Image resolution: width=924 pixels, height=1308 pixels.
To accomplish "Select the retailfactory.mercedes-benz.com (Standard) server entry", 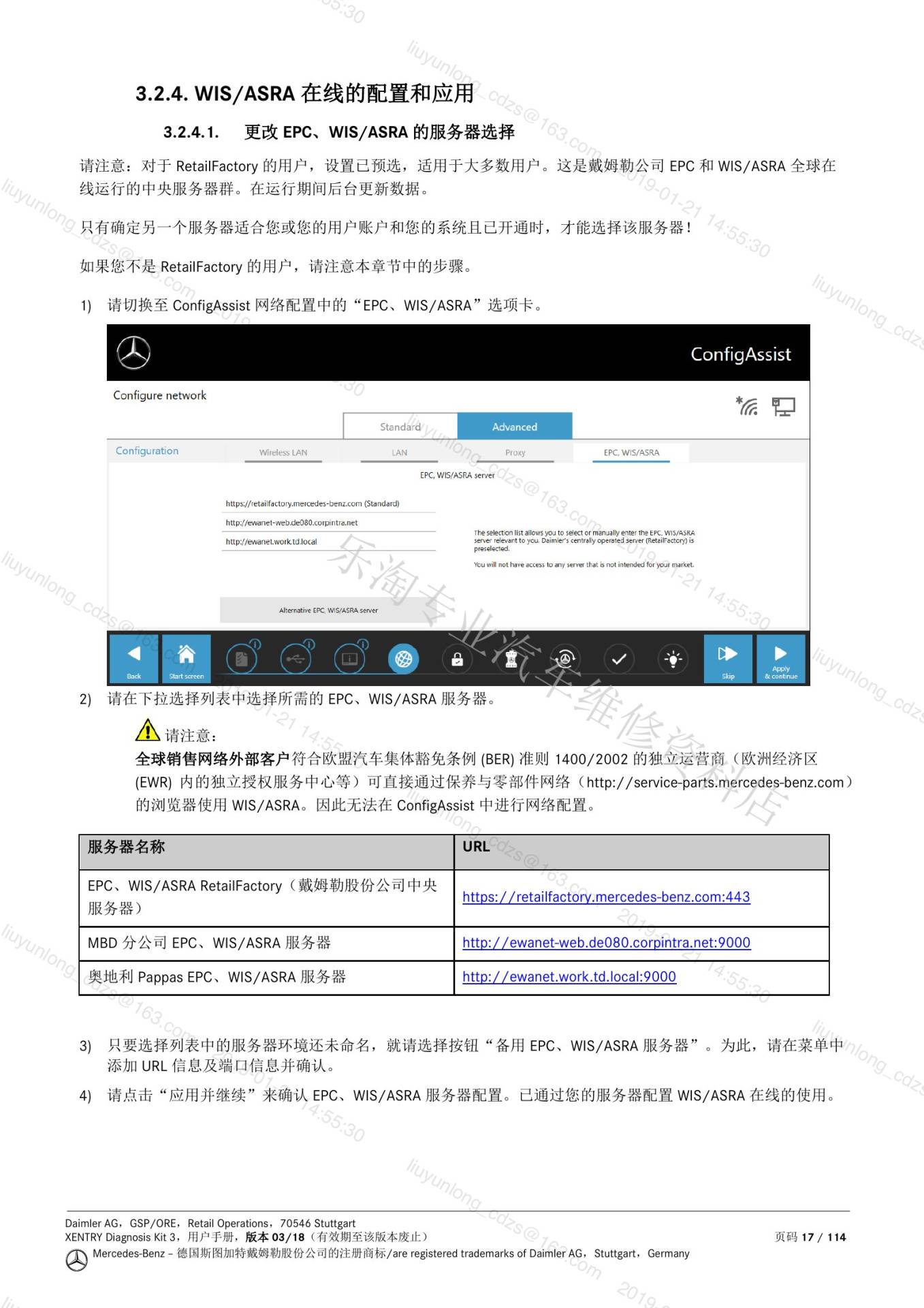I will tap(330, 503).
